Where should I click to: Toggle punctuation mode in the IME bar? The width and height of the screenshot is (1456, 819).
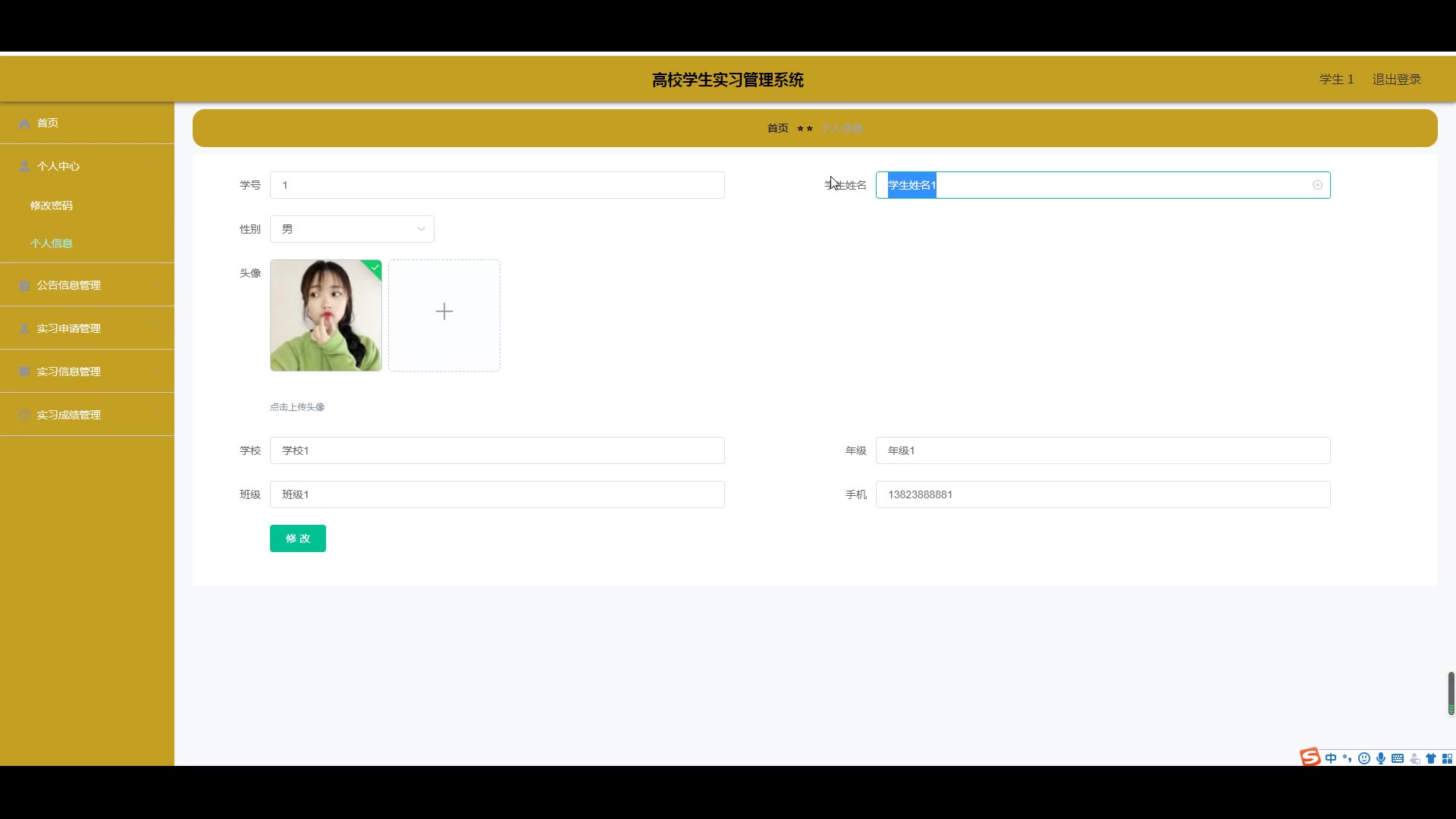pyautogui.click(x=1348, y=758)
